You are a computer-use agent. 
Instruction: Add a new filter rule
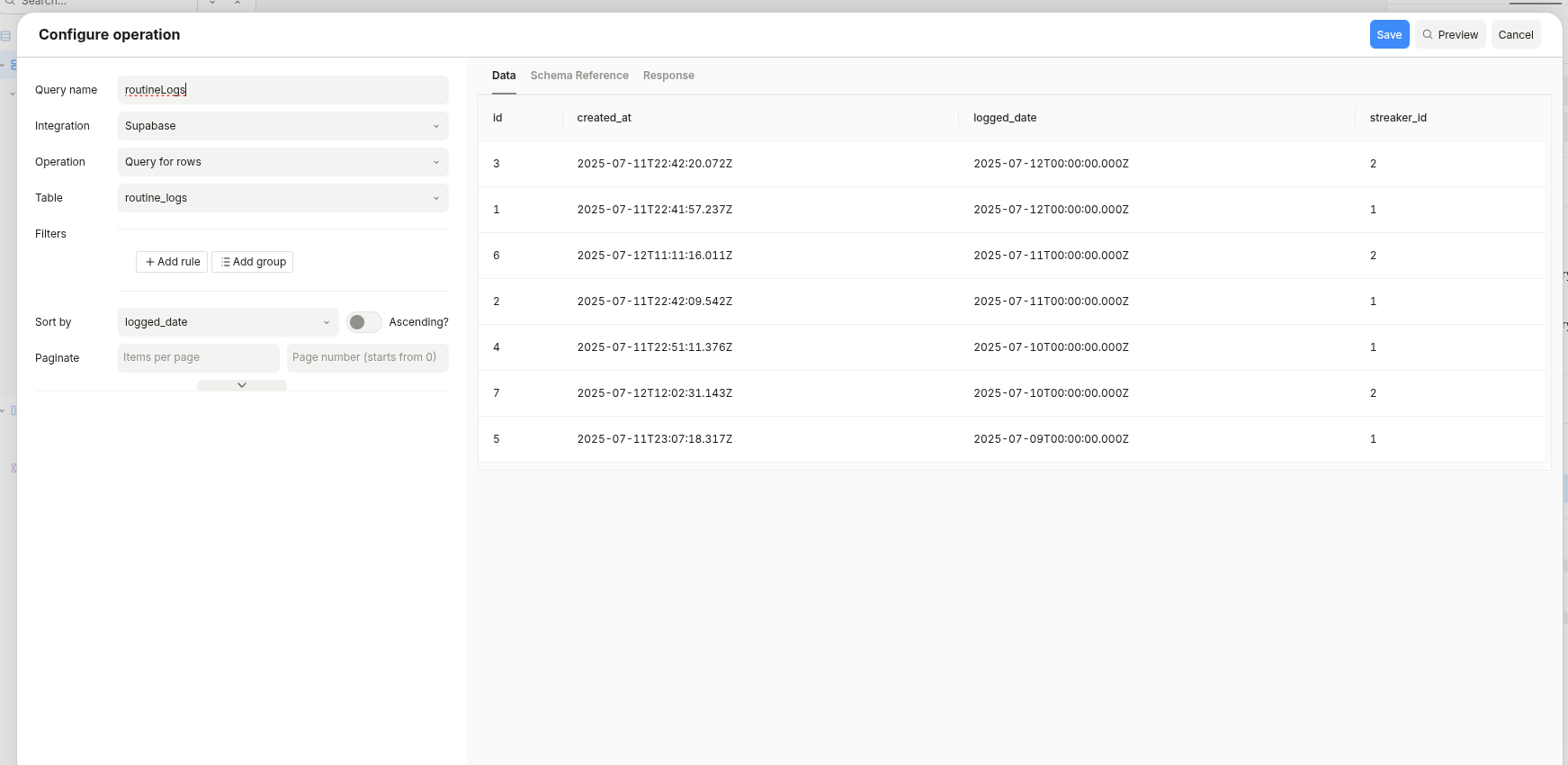[172, 262]
